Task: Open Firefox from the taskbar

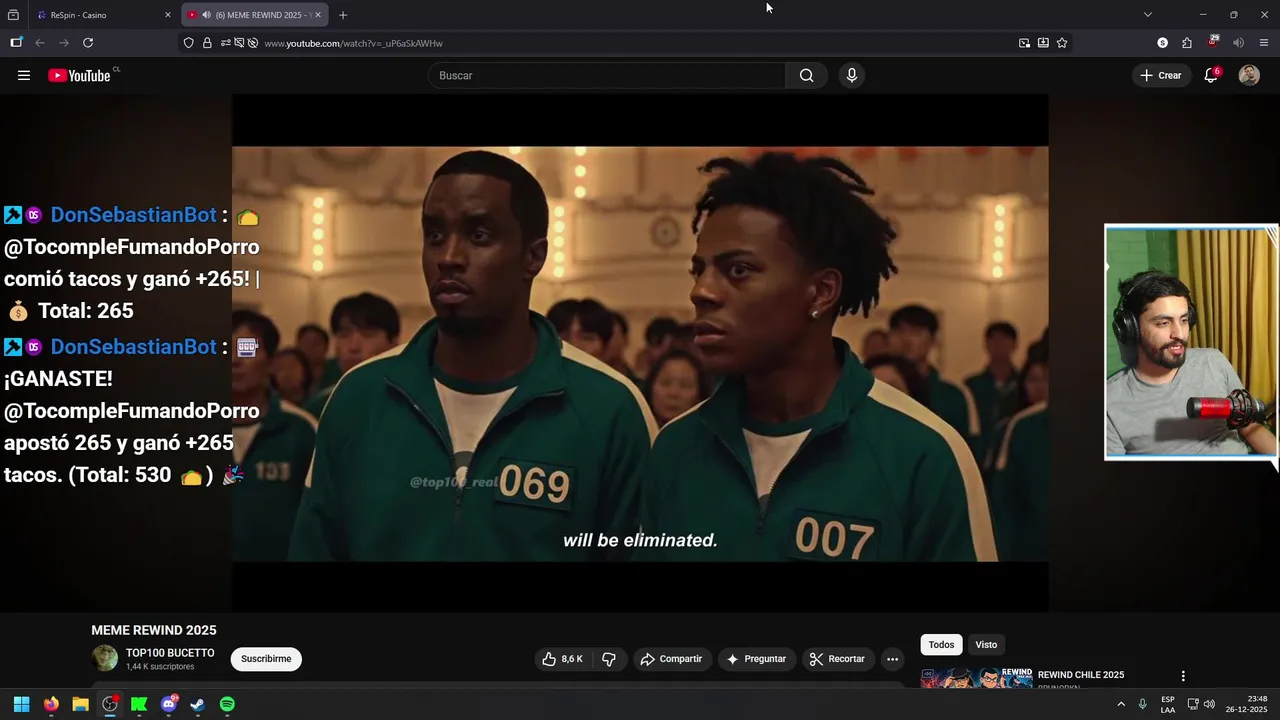Action: [x=51, y=704]
